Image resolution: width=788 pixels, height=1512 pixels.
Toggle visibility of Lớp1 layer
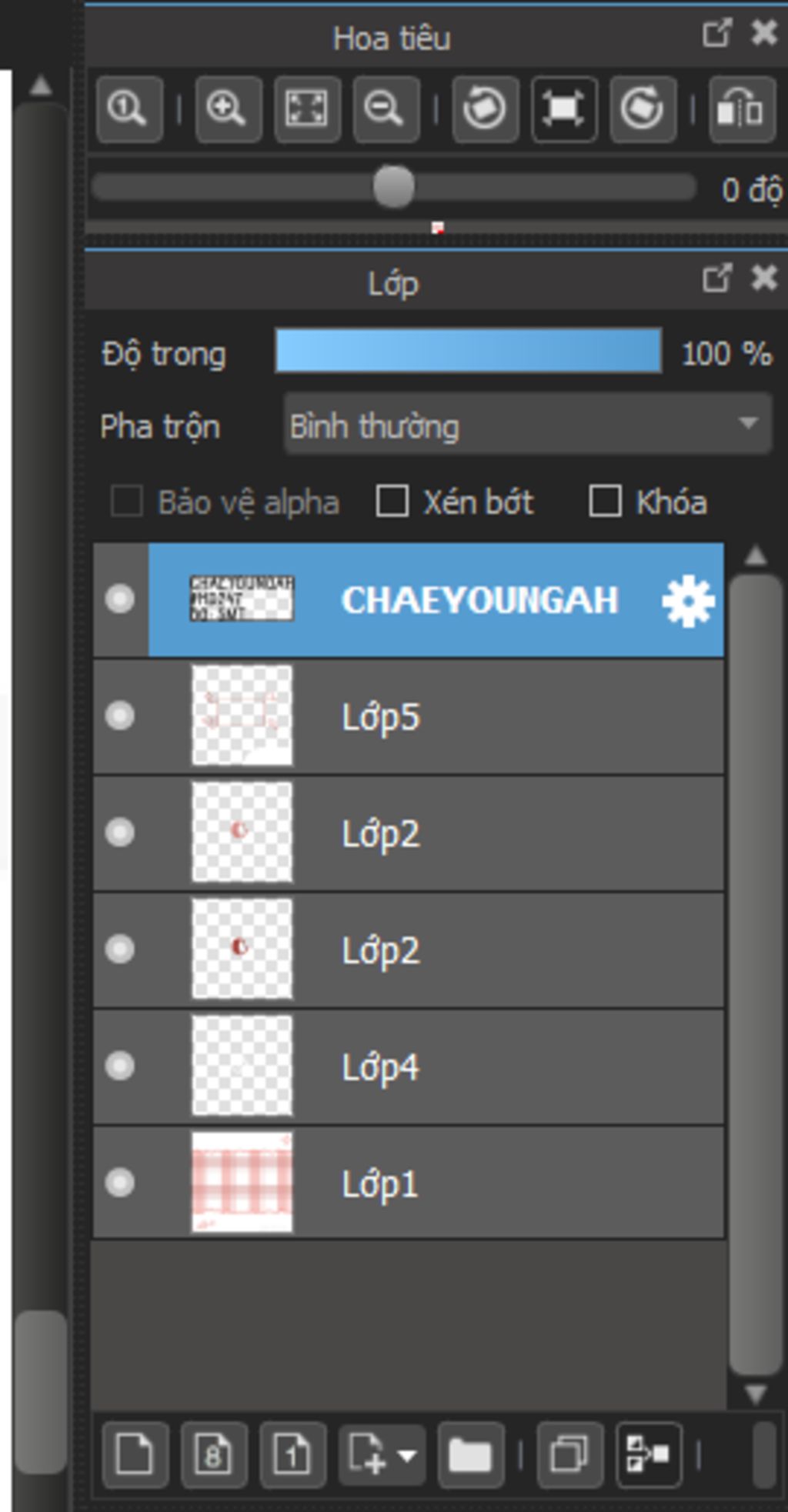(x=120, y=1183)
